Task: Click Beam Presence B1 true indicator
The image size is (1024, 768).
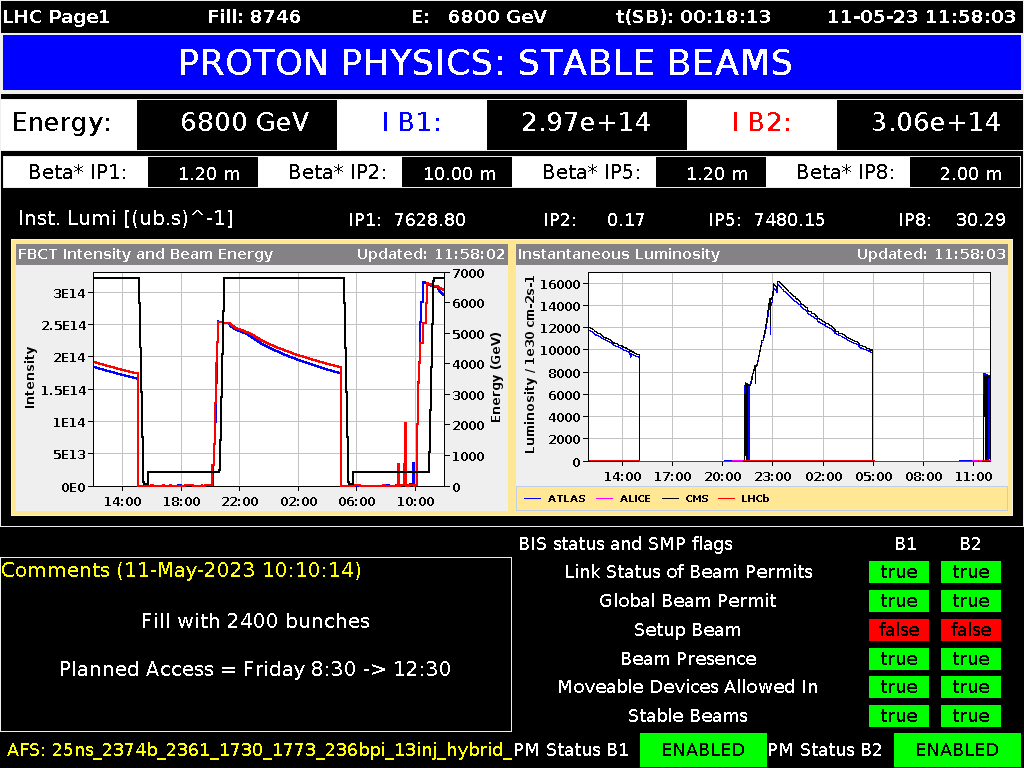Action: [899, 658]
